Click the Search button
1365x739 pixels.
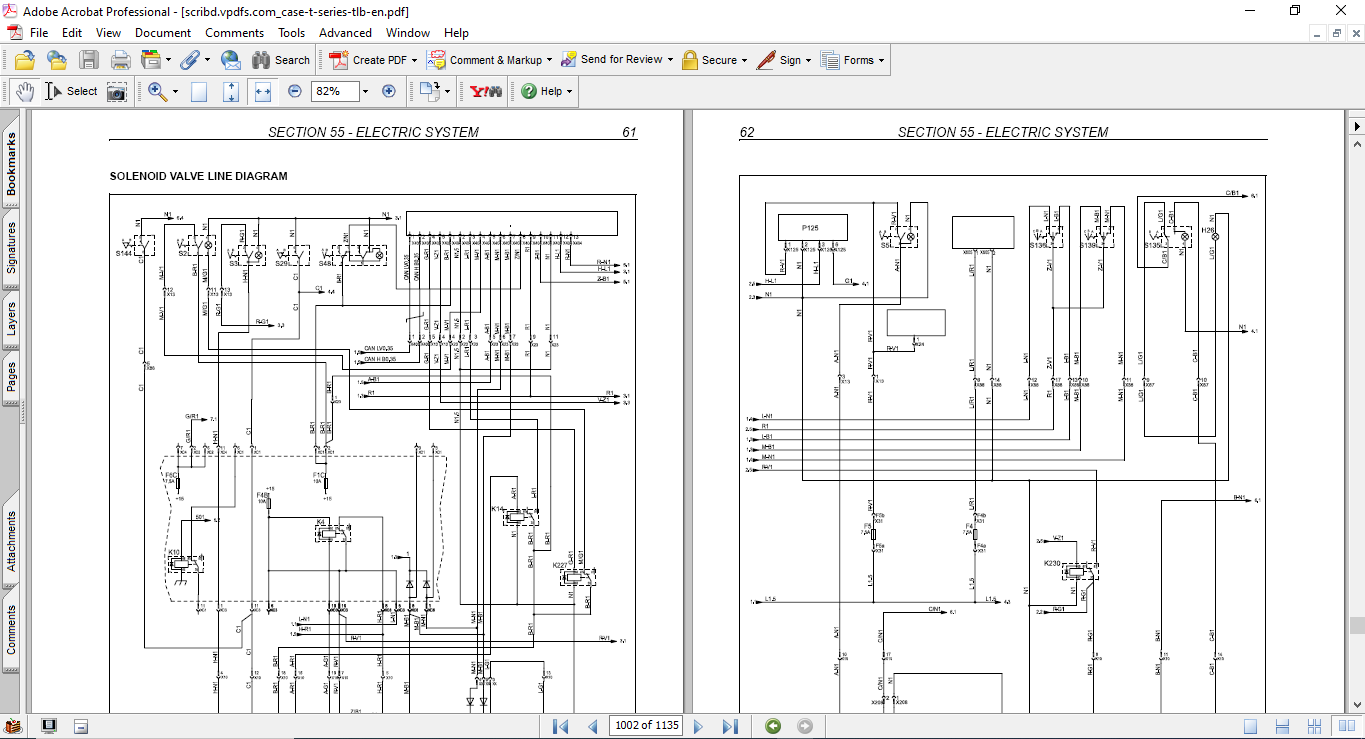[281, 60]
